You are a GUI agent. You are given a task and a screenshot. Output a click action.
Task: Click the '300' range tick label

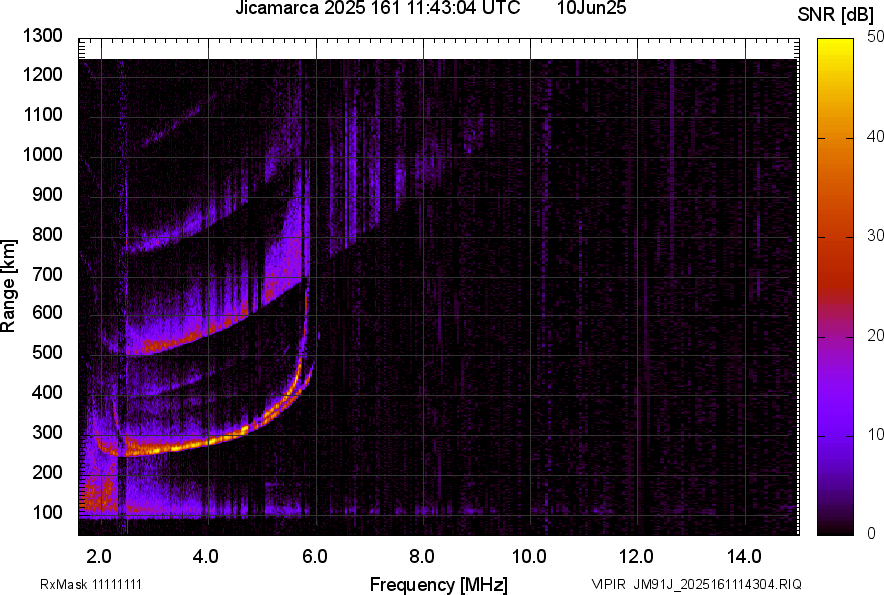pyautogui.click(x=47, y=432)
